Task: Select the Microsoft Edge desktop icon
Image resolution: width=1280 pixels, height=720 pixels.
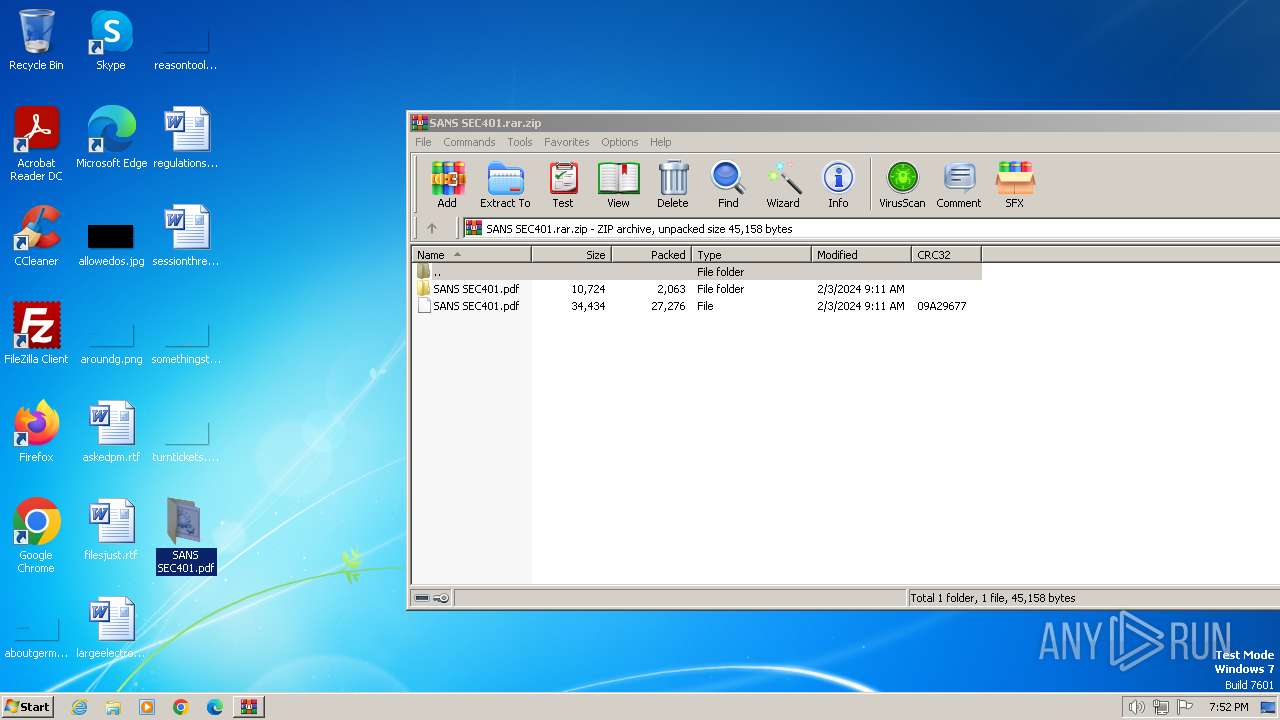Action: [x=111, y=138]
